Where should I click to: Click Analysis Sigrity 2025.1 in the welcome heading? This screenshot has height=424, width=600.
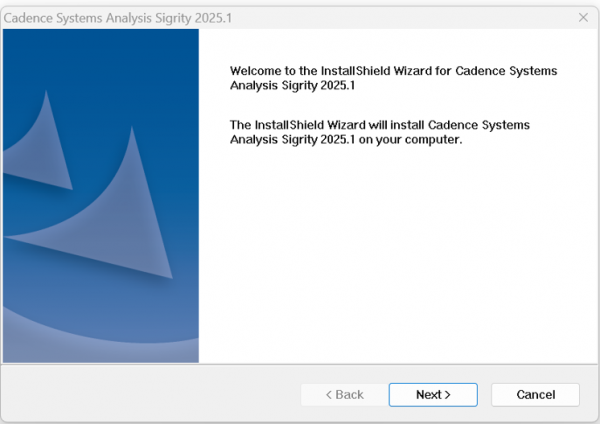292,85
